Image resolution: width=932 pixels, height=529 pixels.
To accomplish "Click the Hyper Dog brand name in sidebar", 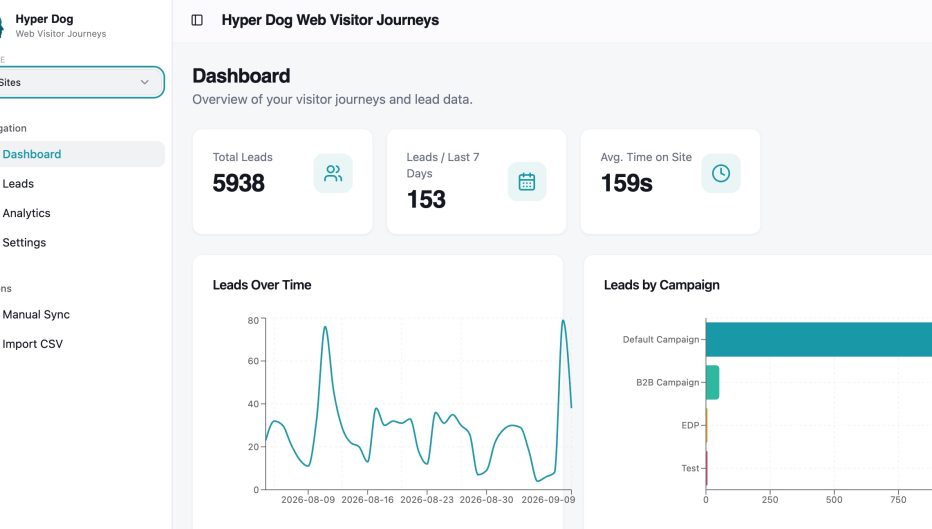I will pos(44,19).
